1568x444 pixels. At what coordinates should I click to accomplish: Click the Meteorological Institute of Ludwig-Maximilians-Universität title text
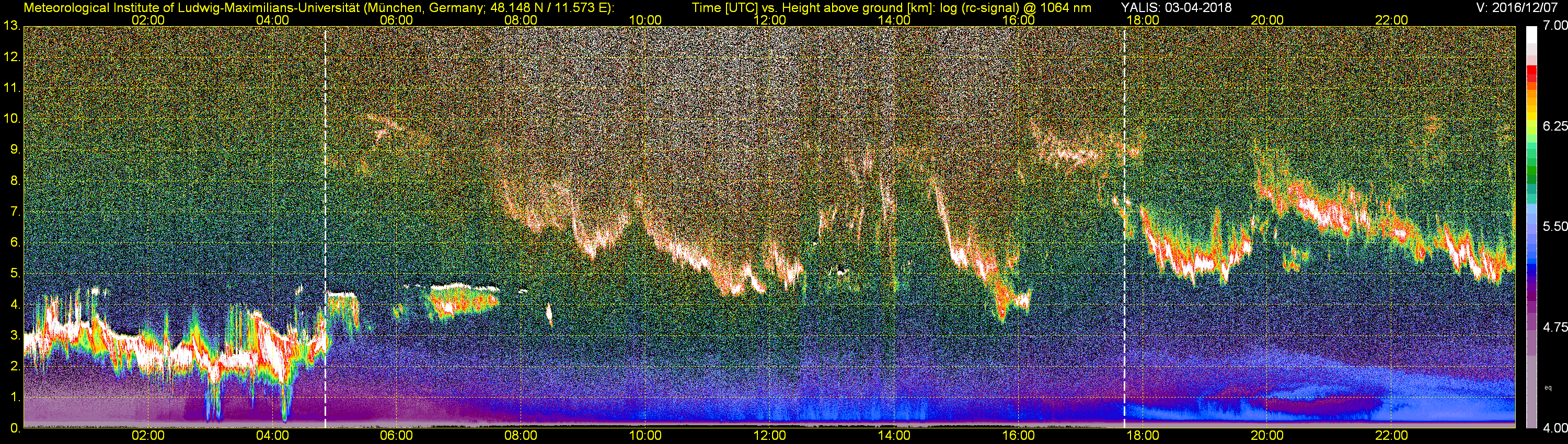[x=319, y=8]
